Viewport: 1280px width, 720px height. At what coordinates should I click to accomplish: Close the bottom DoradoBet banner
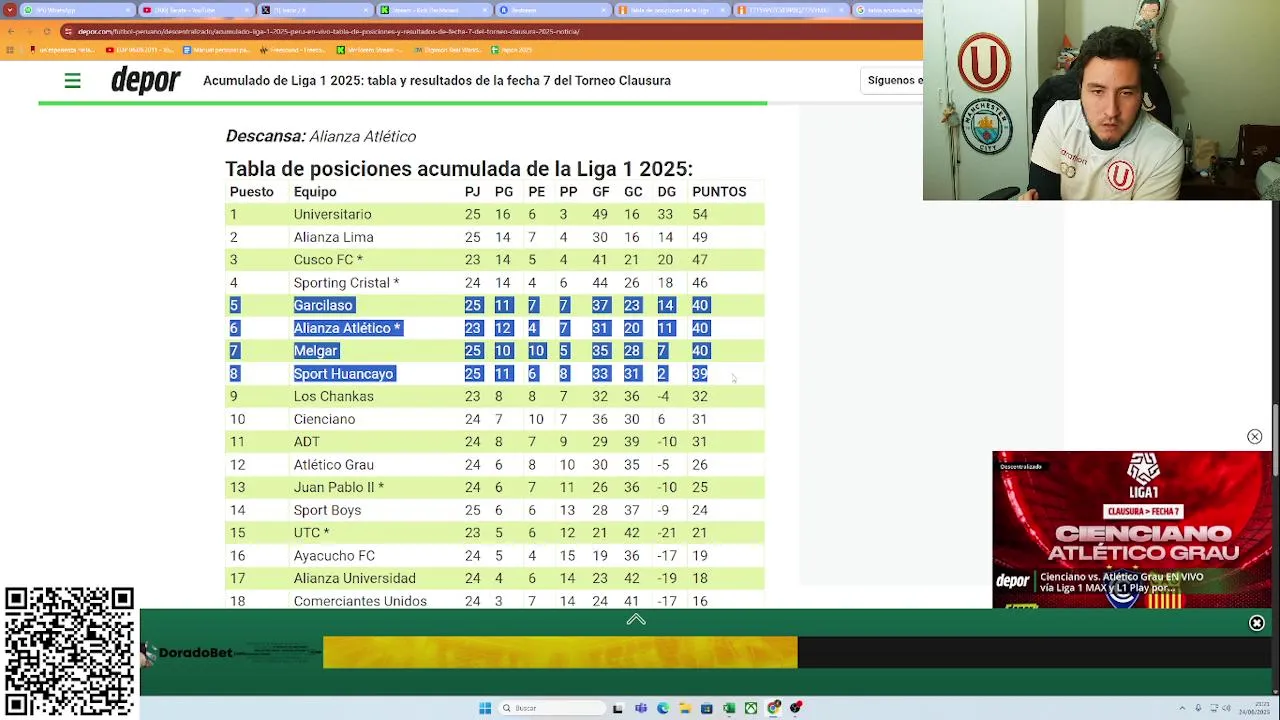[x=1257, y=623]
